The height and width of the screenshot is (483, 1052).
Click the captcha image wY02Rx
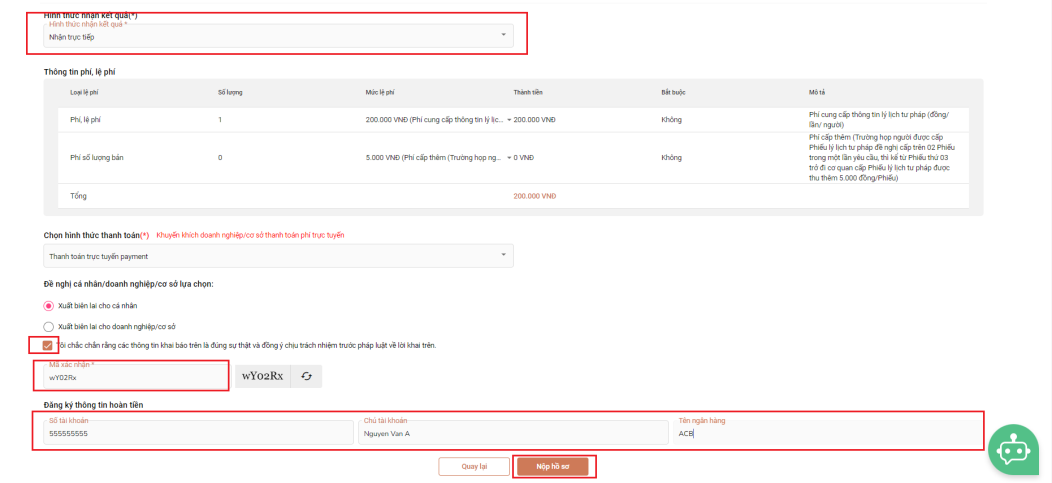[x=262, y=376]
